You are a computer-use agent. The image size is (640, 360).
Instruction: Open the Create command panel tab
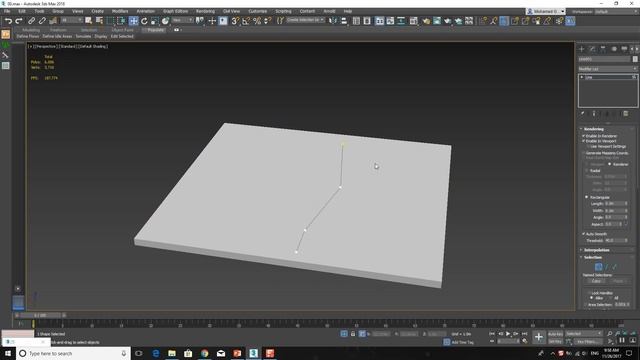click(582, 49)
